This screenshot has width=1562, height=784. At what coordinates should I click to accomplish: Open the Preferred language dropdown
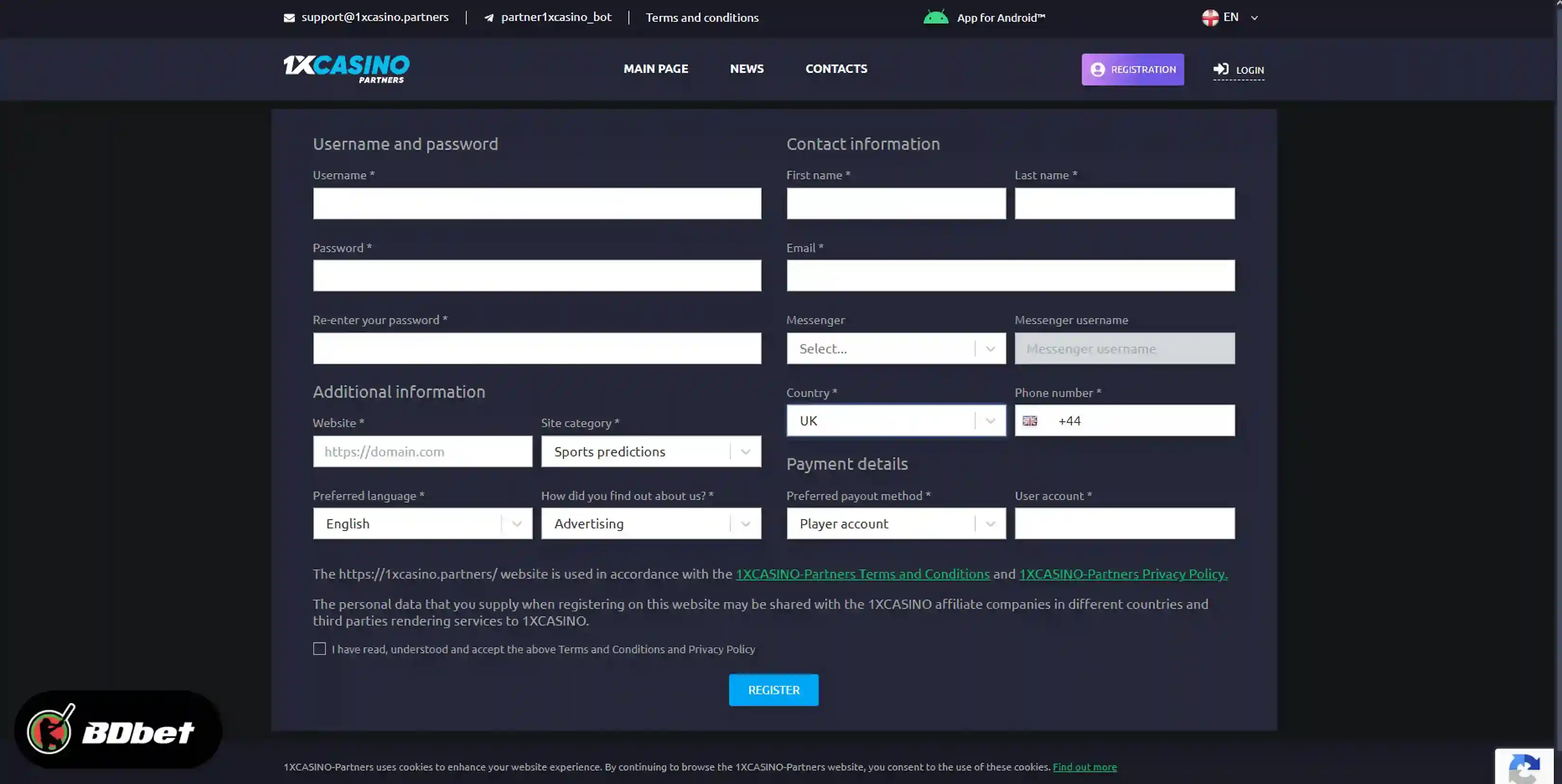[x=422, y=523]
